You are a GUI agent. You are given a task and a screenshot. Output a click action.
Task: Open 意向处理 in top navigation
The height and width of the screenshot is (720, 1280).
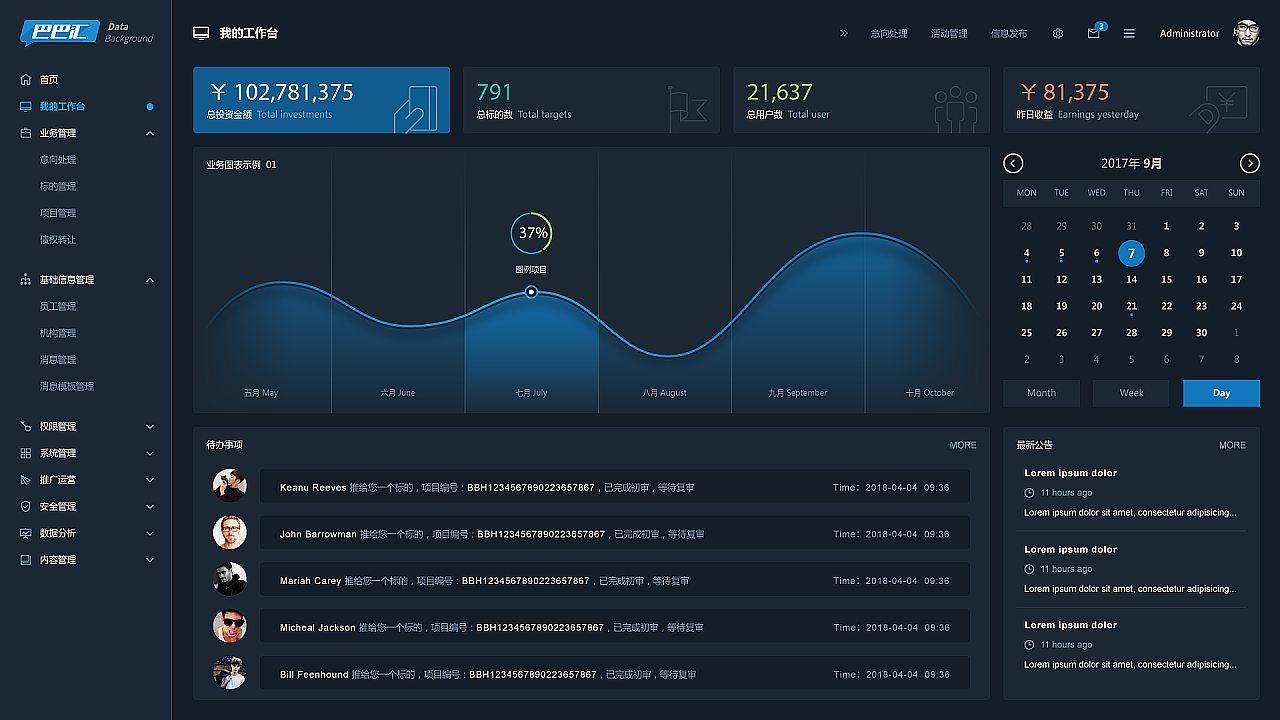[x=889, y=33]
